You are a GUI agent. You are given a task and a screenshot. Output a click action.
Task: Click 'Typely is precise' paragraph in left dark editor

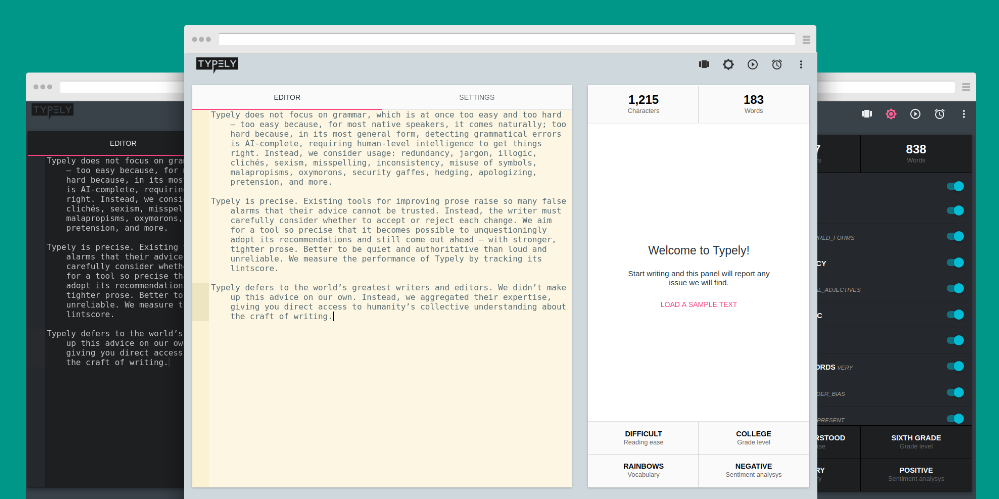115,281
